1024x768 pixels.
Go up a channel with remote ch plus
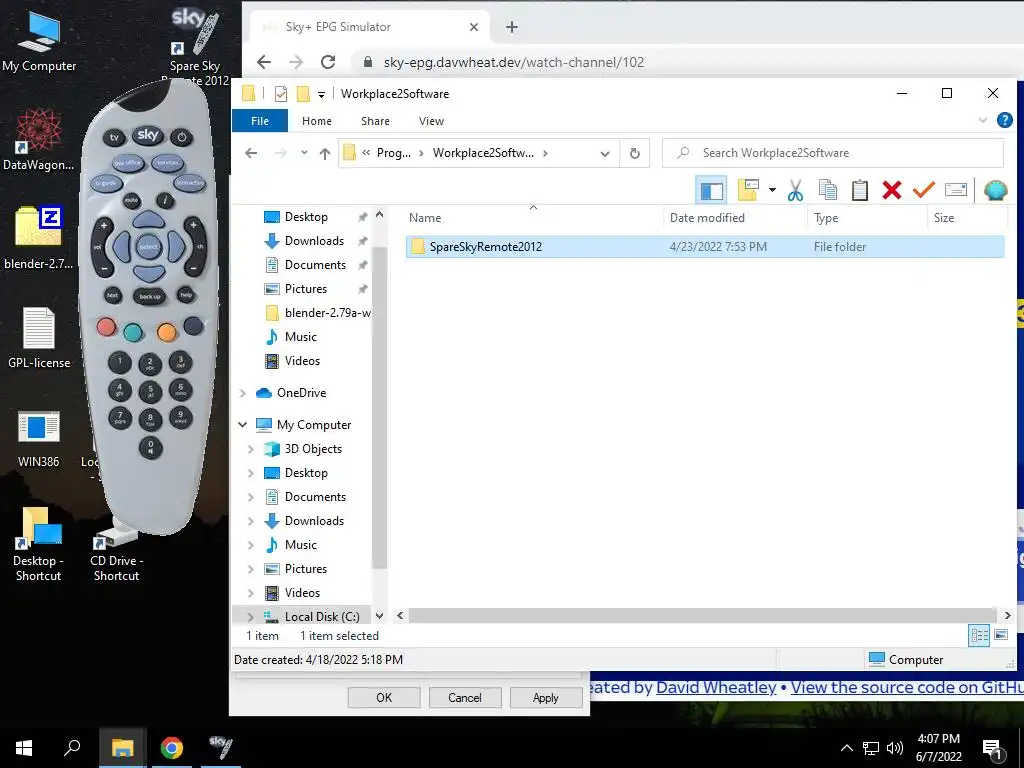[x=193, y=226]
